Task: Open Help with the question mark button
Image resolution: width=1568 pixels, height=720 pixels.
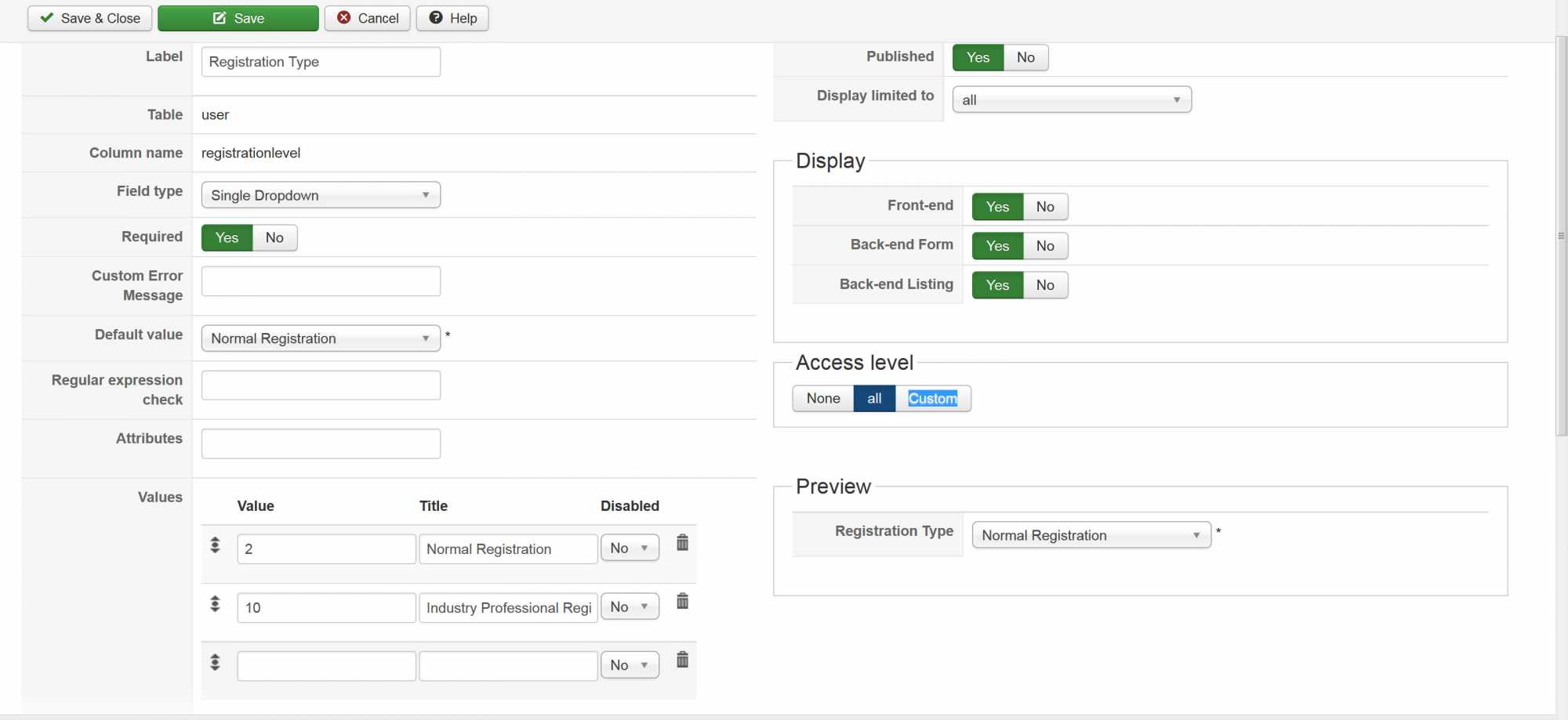Action: 452,18
